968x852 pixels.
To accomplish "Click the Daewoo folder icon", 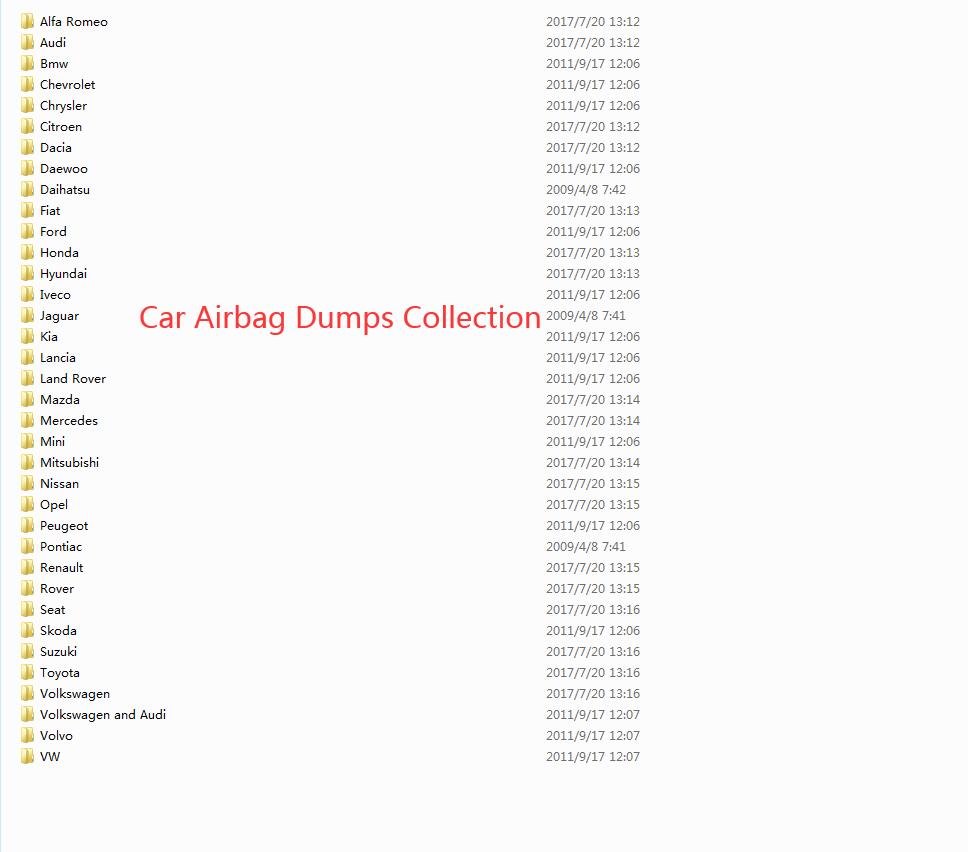I will tap(27, 169).
